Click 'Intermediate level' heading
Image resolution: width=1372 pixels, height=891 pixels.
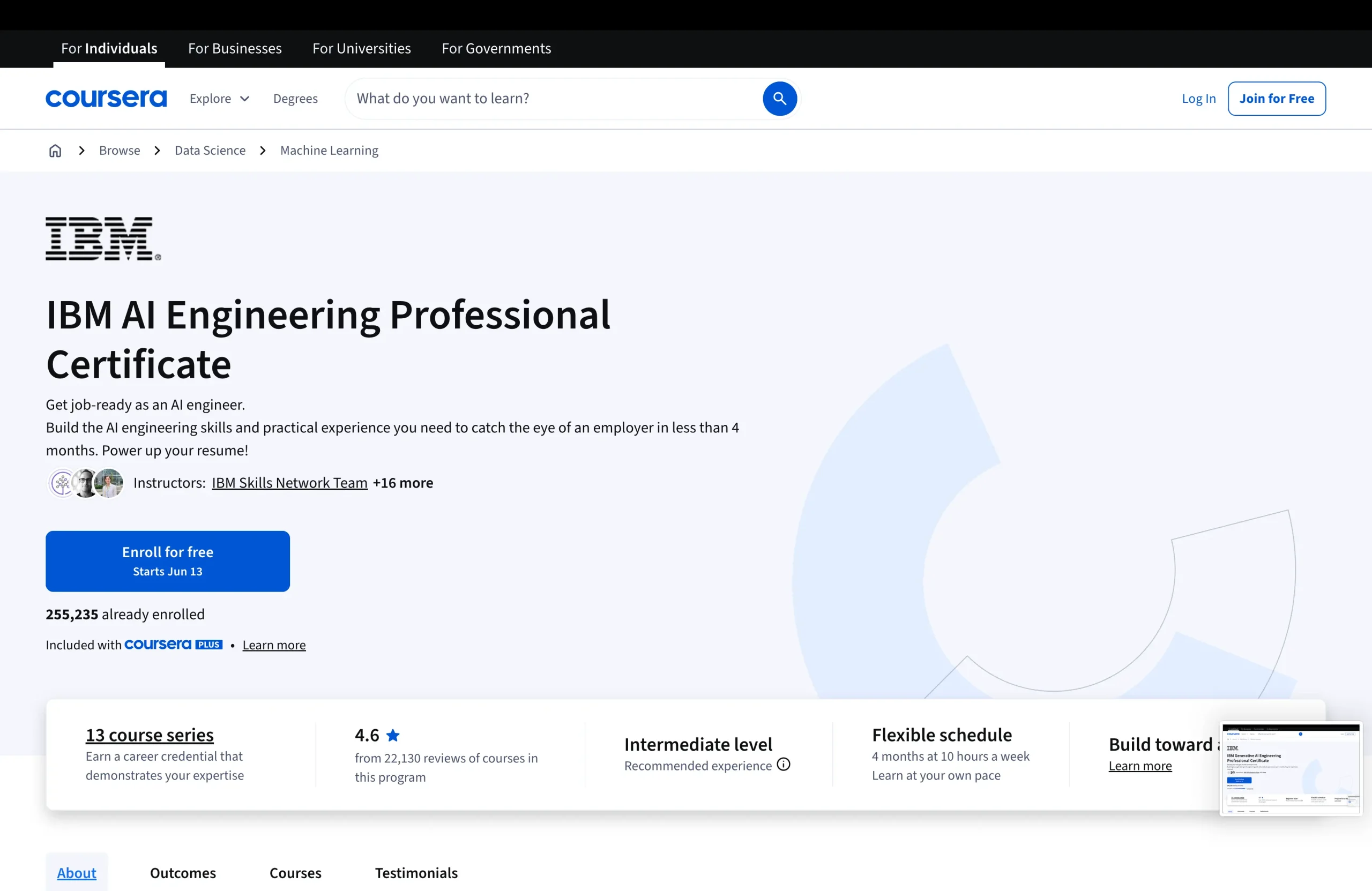click(x=698, y=745)
